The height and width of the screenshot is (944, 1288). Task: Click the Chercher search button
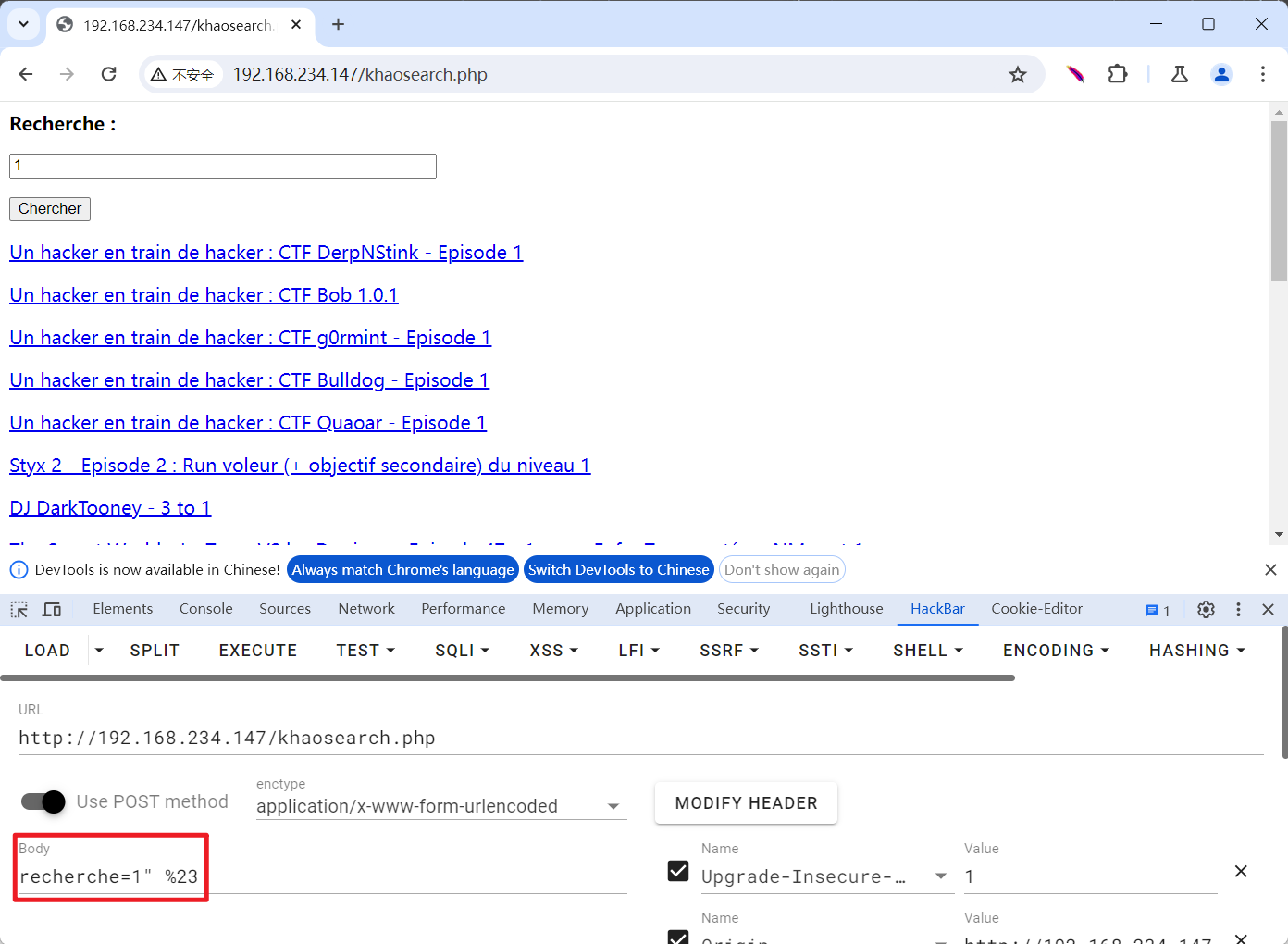tap(50, 208)
